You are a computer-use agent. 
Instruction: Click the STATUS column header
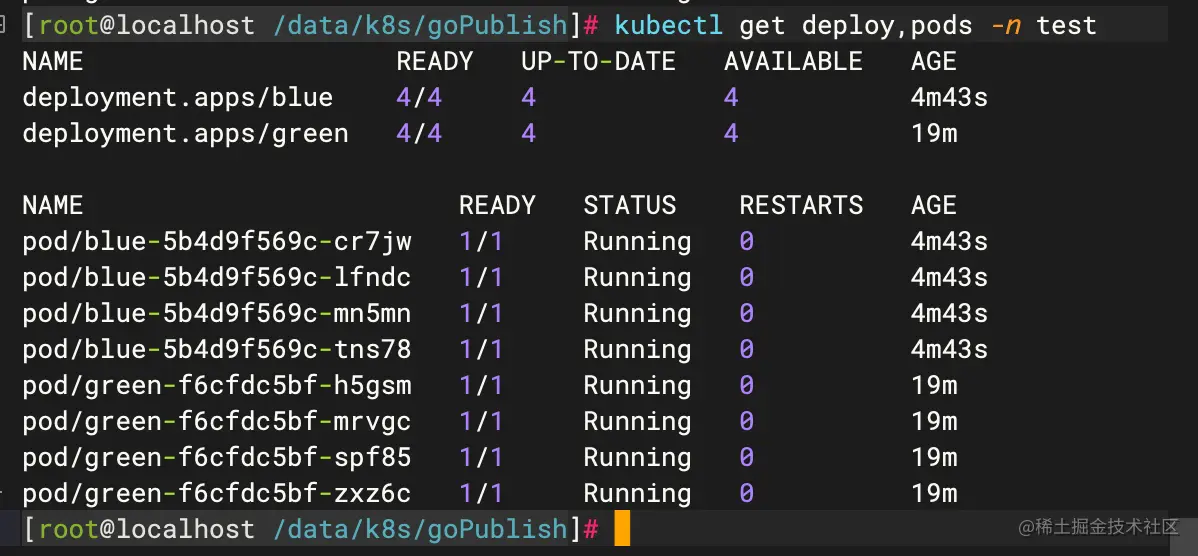click(630, 205)
